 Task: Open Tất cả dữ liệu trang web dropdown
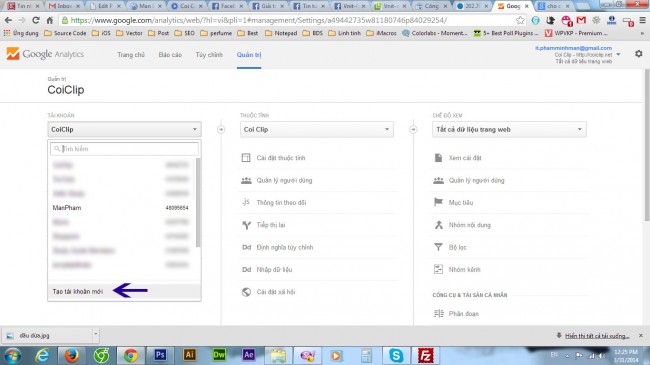(509, 129)
